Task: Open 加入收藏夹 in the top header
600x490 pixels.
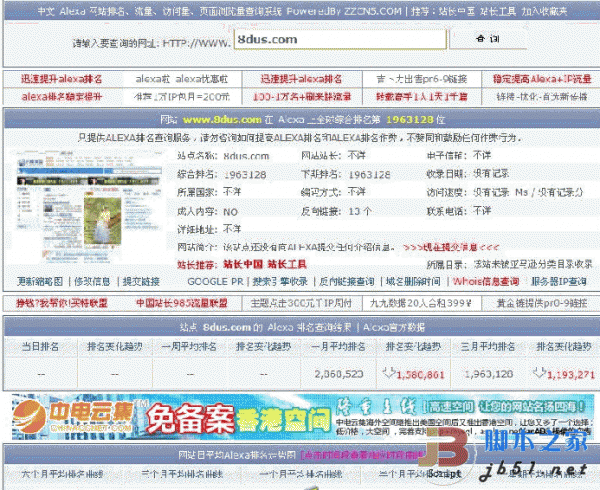Action: click(544, 11)
